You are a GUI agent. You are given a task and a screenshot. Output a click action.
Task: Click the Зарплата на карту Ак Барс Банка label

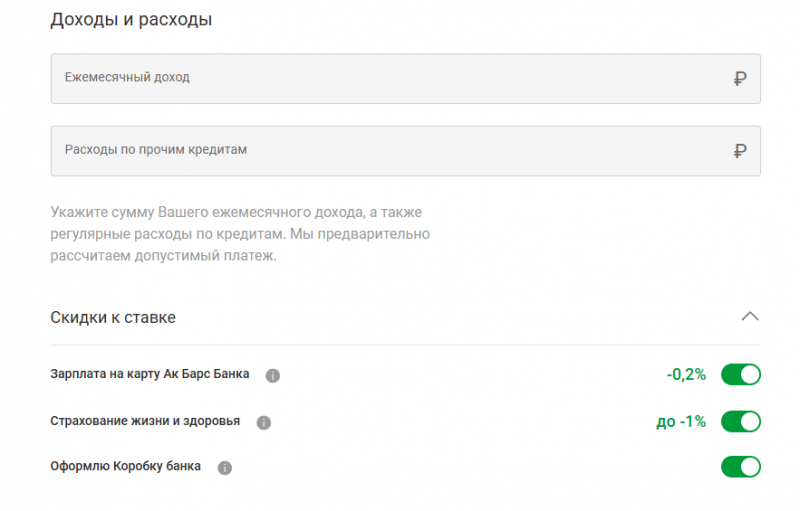150,375
